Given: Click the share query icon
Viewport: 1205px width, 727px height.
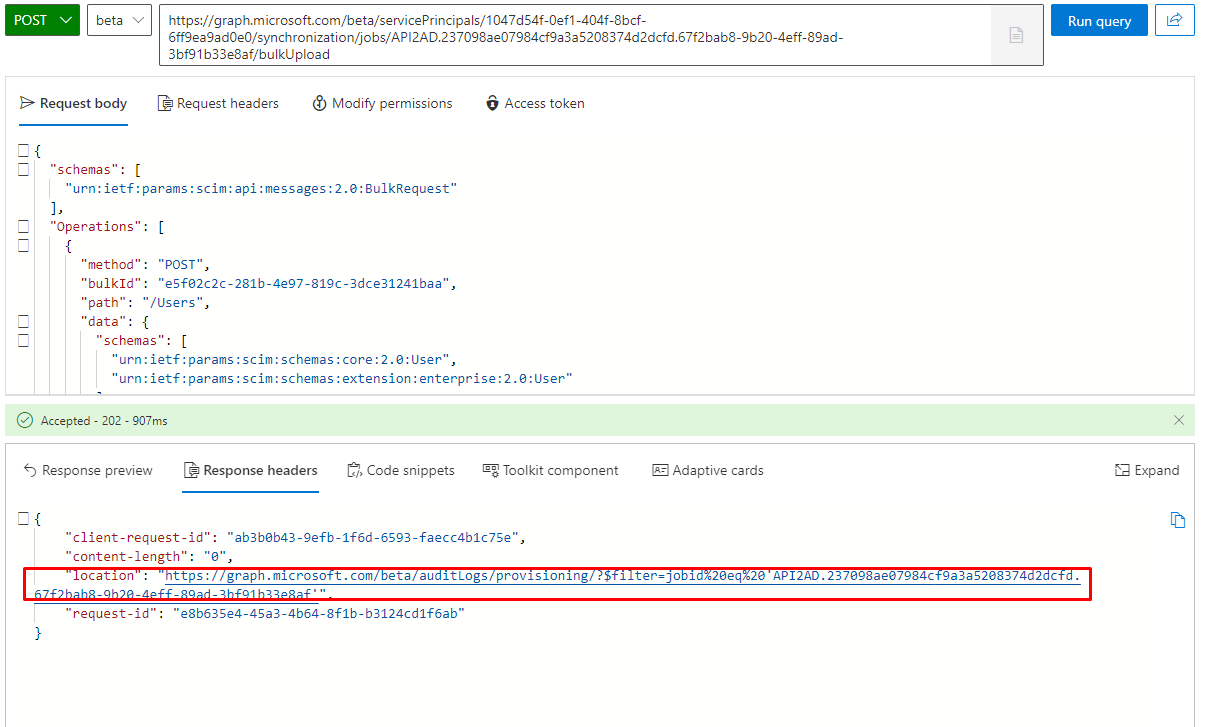Looking at the screenshot, I should pos(1175,20).
